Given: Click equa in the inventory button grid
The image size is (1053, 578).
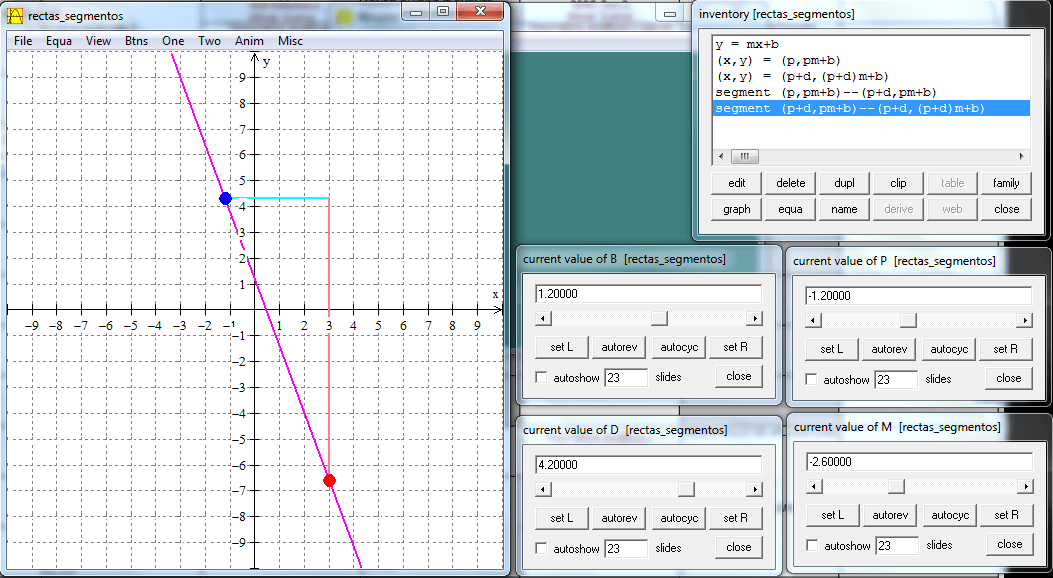Looking at the screenshot, I should 789,208.
